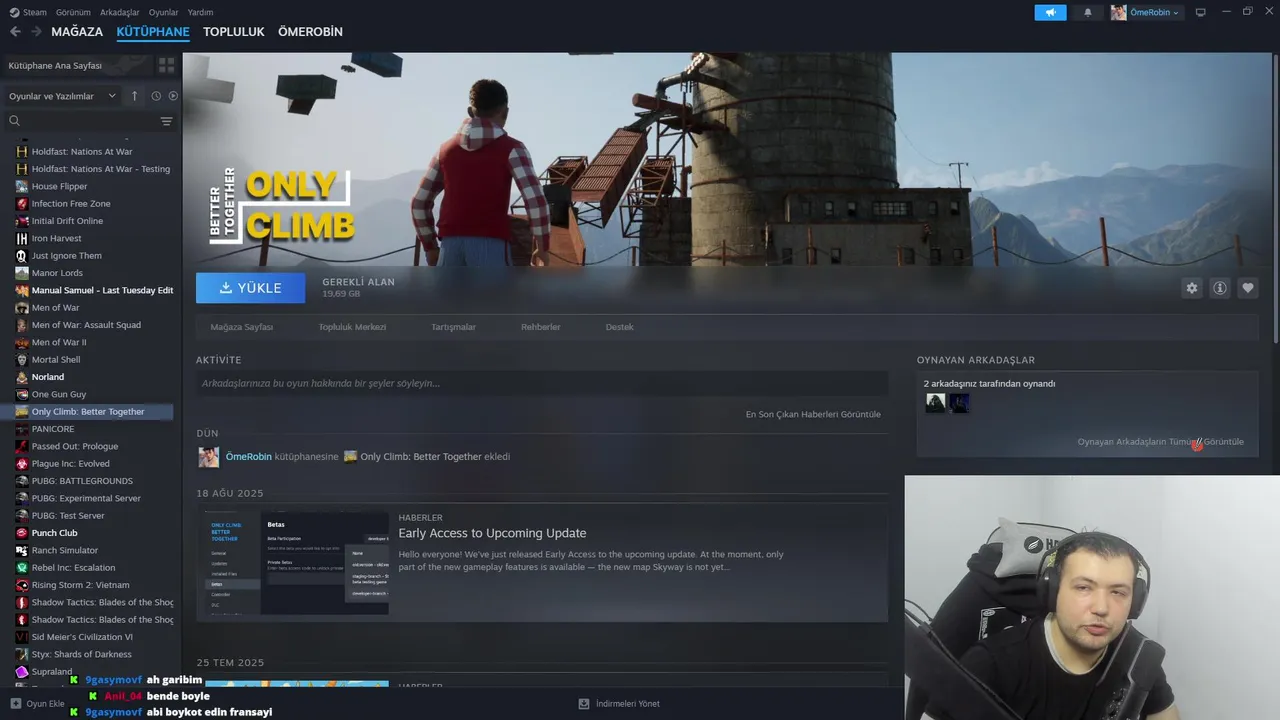Click En Son Çıkan Haberleri Görüntüle
This screenshot has height=720, width=1280.
[813, 414]
